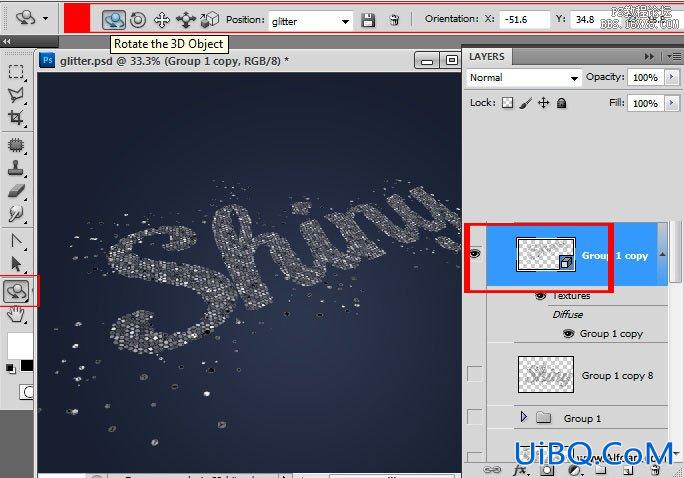Hide the selected Group 1 copy layer
Image resolution: width=684 pixels, height=478 pixels.
(475, 253)
